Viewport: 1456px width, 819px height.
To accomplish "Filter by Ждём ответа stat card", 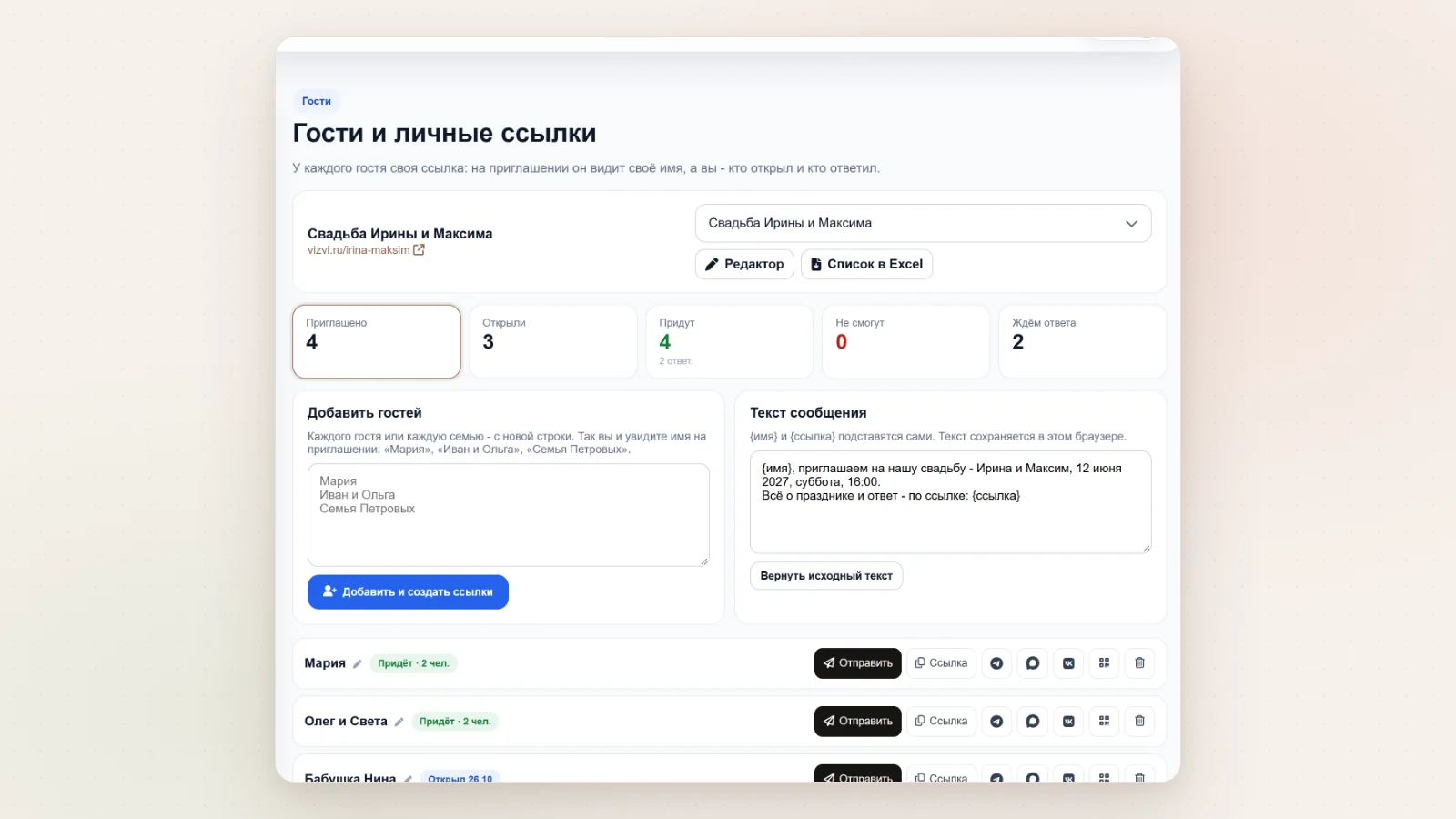I will pyautogui.click(x=1082, y=341).
